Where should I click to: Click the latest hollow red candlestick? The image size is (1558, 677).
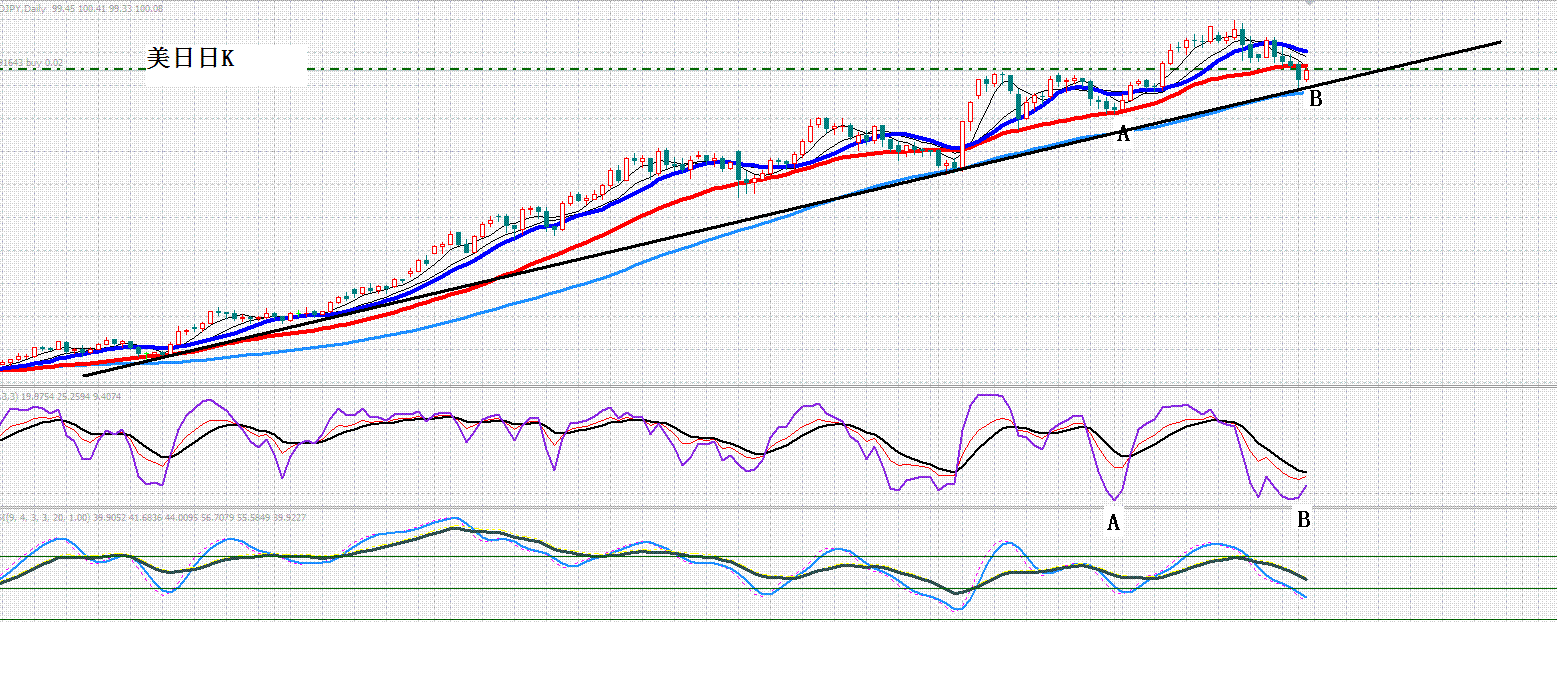point(1306,74)
